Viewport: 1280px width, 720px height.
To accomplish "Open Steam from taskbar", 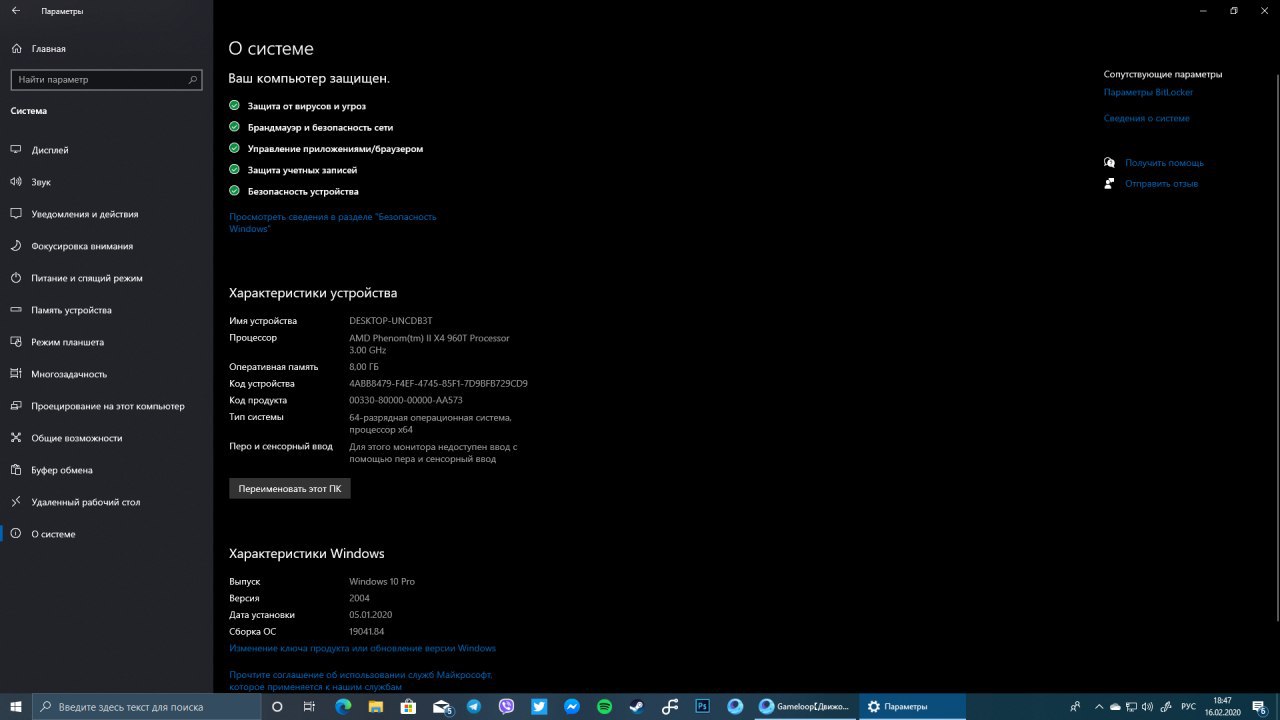I will click(637, 706).
